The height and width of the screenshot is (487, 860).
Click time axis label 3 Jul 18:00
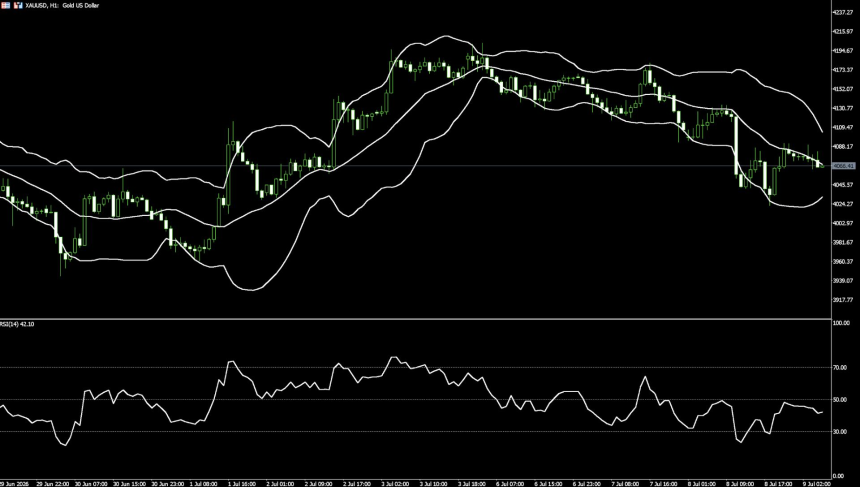(x=472, y=484)
